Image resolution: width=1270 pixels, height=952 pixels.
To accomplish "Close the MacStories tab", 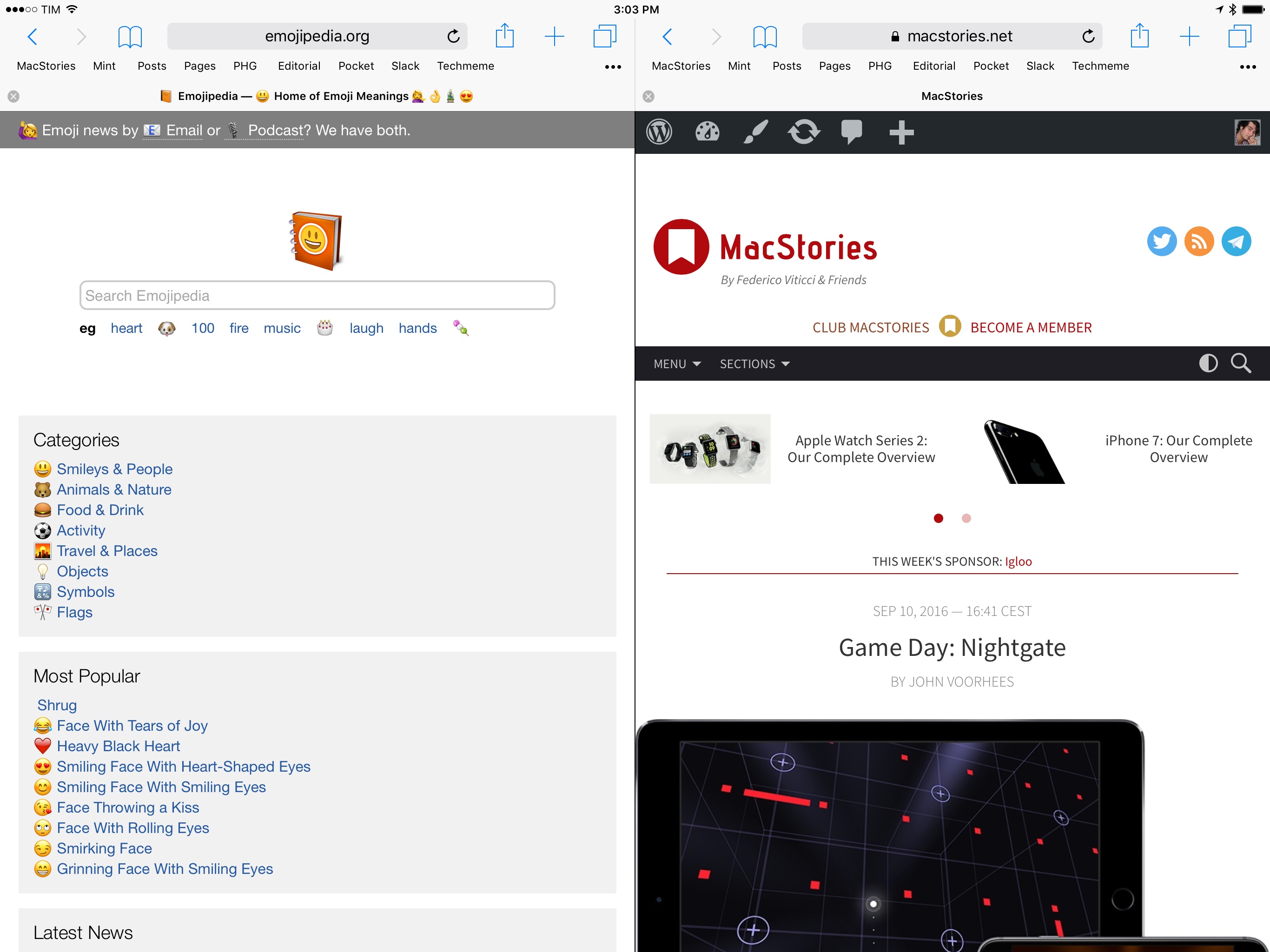I will (649, 97).
